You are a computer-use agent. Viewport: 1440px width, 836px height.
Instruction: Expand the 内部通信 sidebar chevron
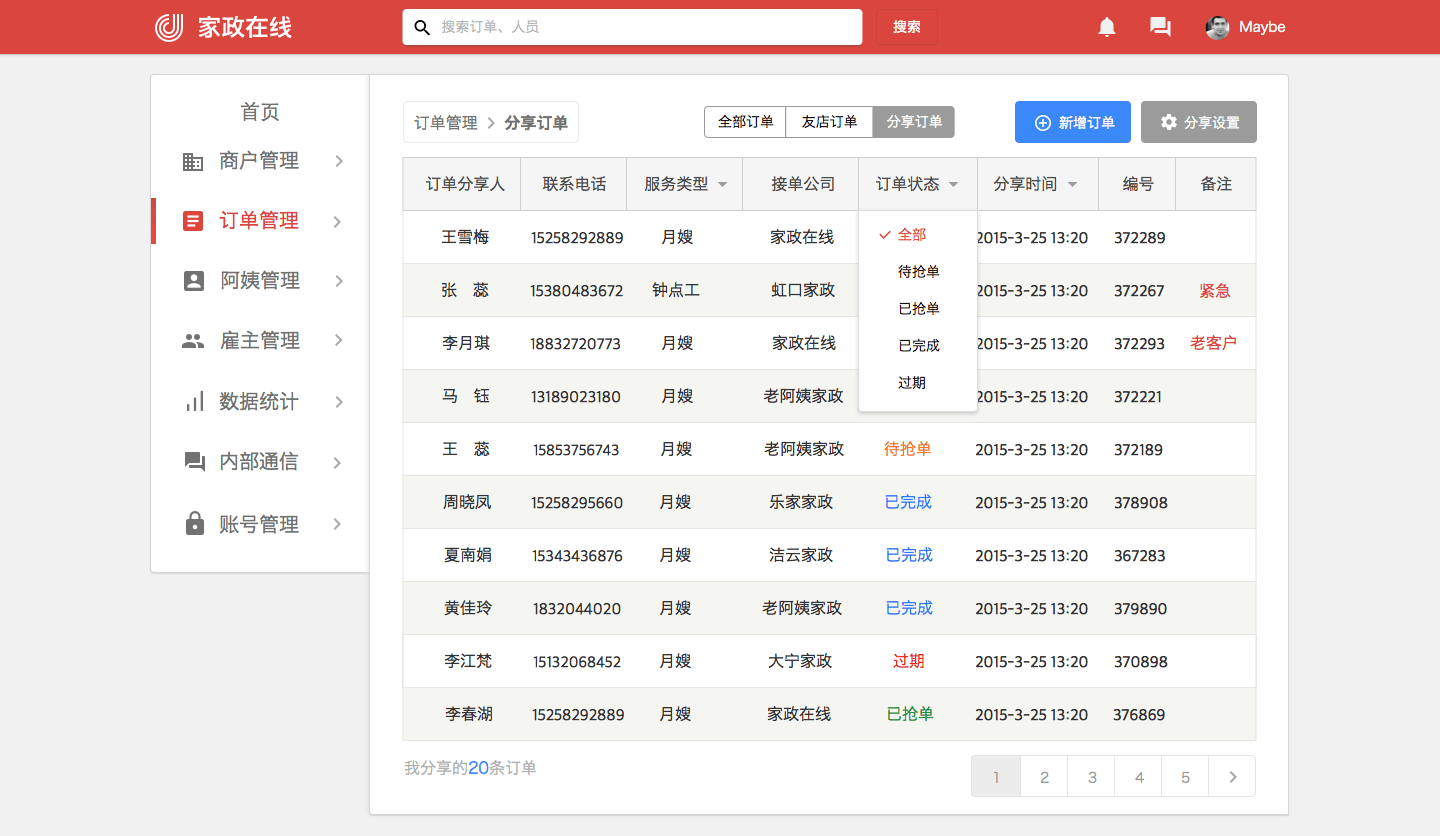click(337, 463)
